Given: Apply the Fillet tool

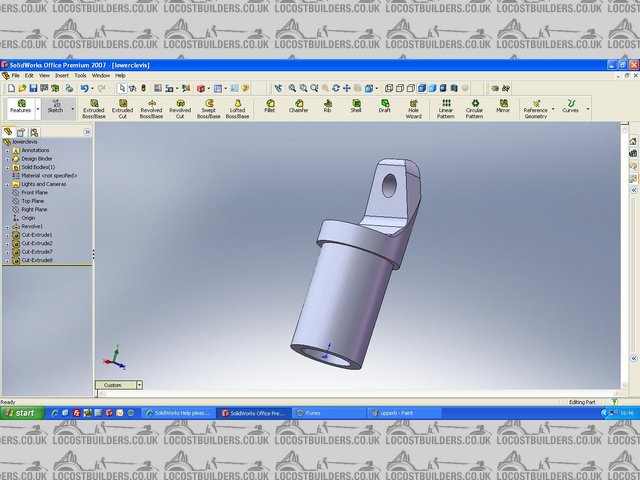Looking at the screenshot, I should (x=269, y=106).
